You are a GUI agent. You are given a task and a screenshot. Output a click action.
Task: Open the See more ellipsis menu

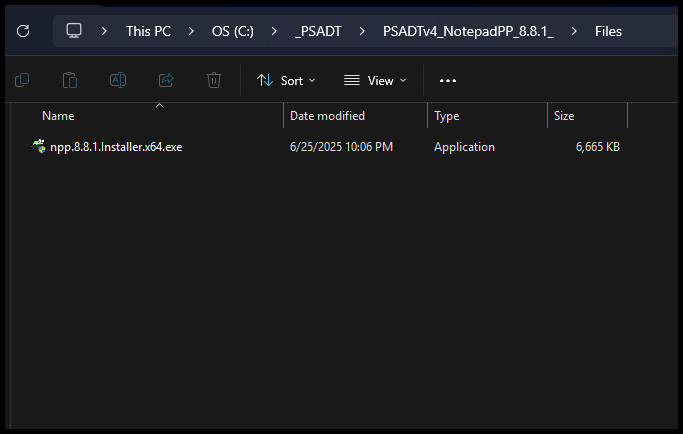(x=448, y=81)
